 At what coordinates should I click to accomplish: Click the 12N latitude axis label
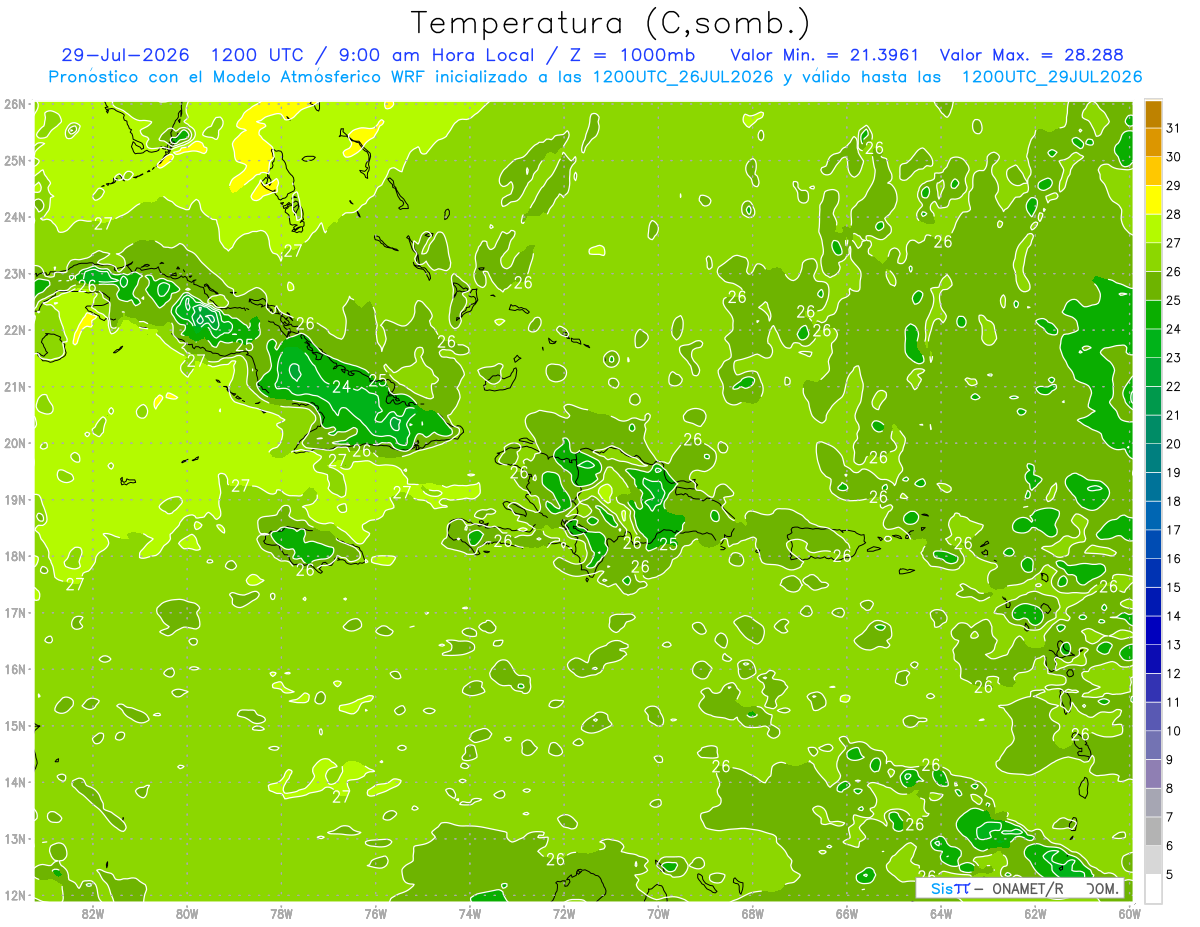coord(15,895)
